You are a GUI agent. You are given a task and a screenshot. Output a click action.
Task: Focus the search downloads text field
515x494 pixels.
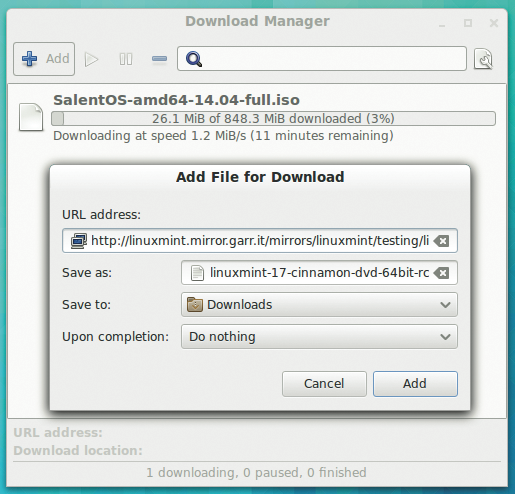tap(322, 59)
